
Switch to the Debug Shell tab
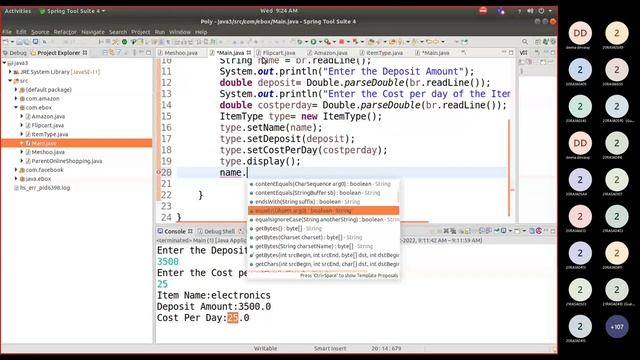coord(216,231)
